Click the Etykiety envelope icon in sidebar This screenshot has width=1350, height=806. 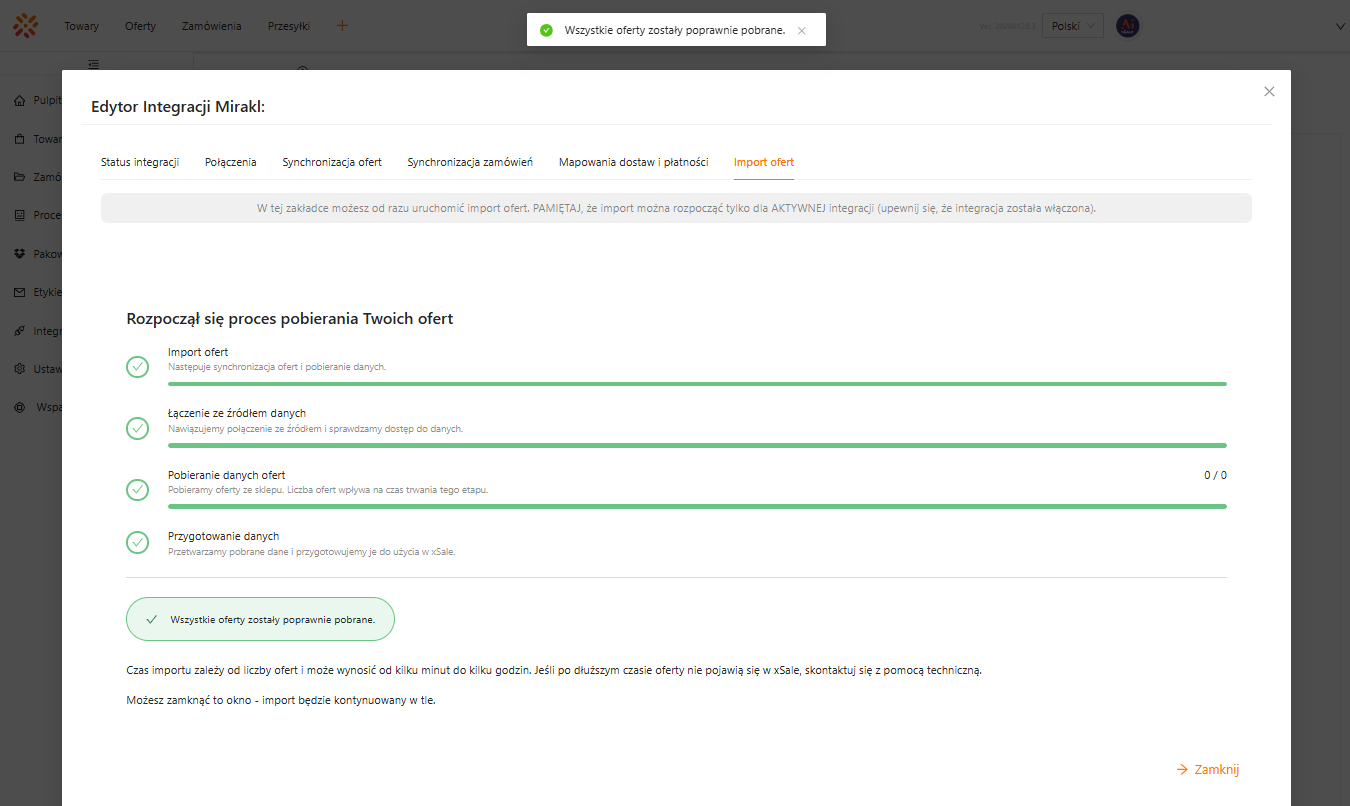pyautogui.click(x=19, y=293)
